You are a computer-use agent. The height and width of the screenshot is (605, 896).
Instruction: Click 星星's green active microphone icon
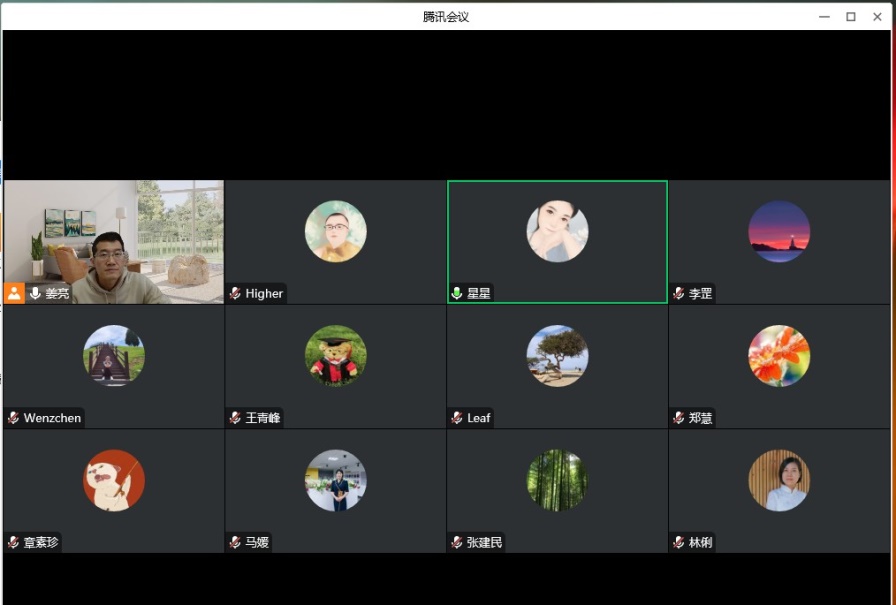coord(457,293)
